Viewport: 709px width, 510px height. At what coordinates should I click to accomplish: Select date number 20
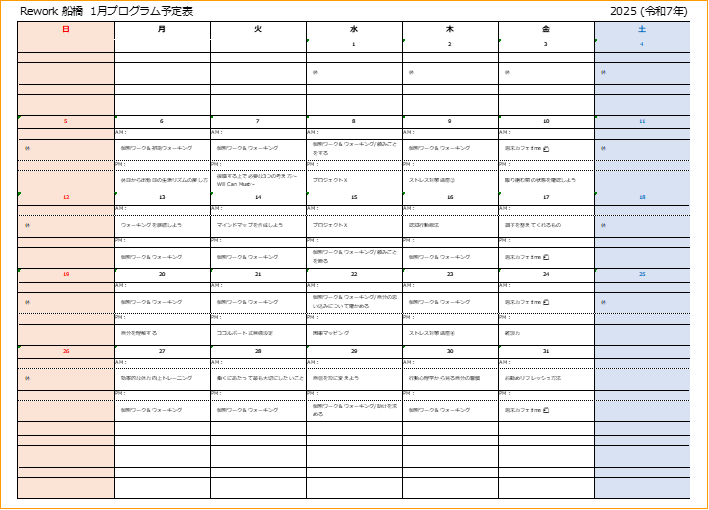(162, 274)
